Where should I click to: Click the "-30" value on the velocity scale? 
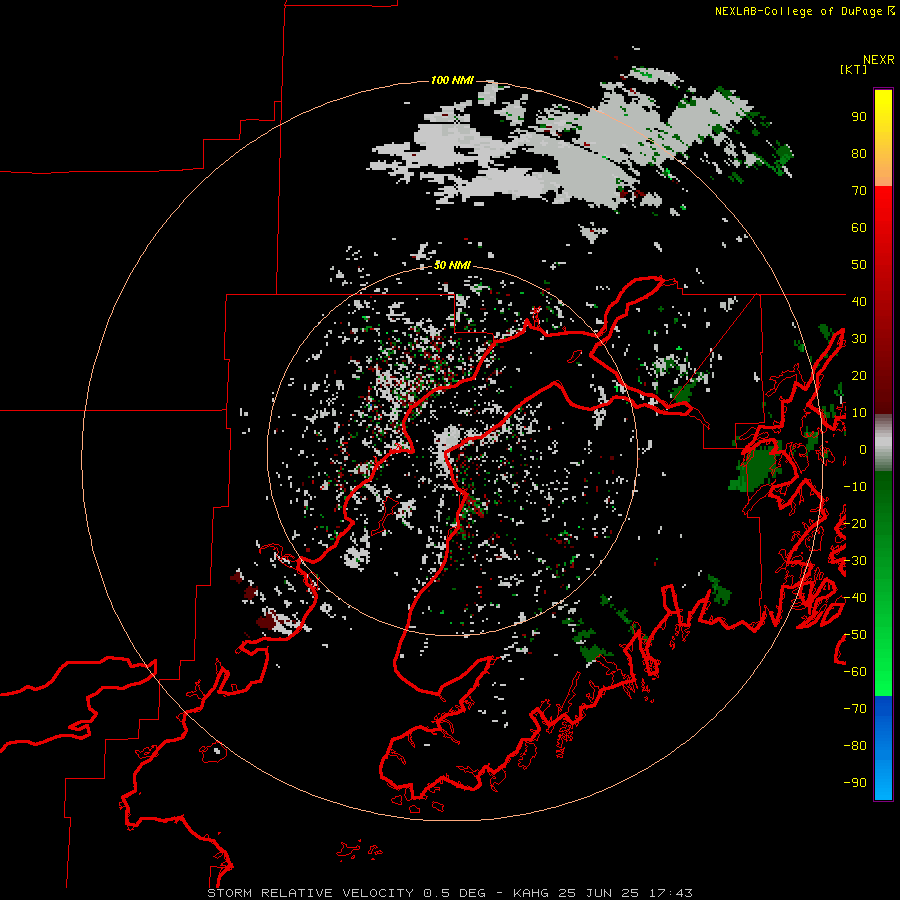[855, 561]
